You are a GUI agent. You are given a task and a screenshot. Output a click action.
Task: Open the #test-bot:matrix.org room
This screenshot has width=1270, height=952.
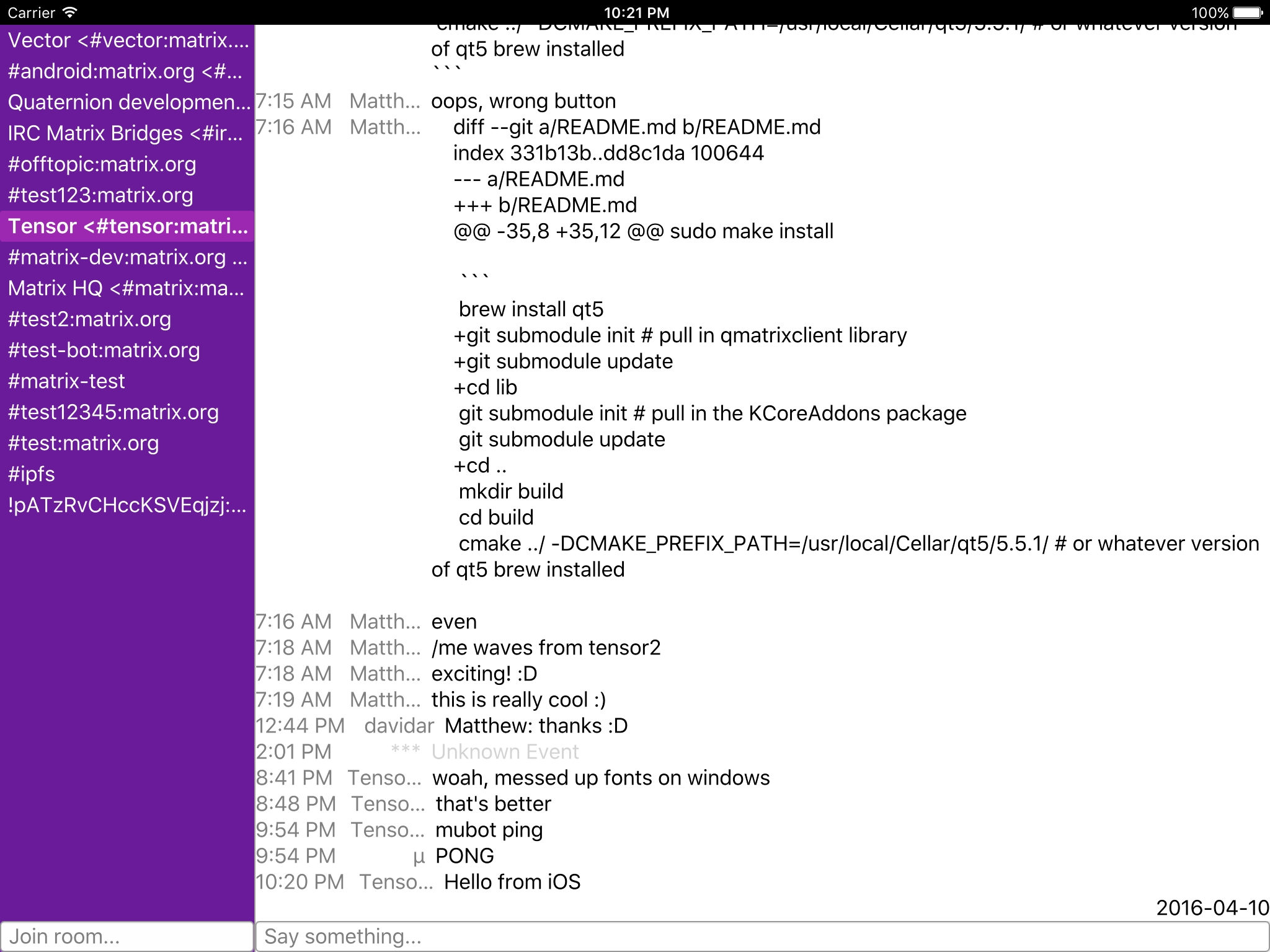pyautogui.click(x=104, y=350)
